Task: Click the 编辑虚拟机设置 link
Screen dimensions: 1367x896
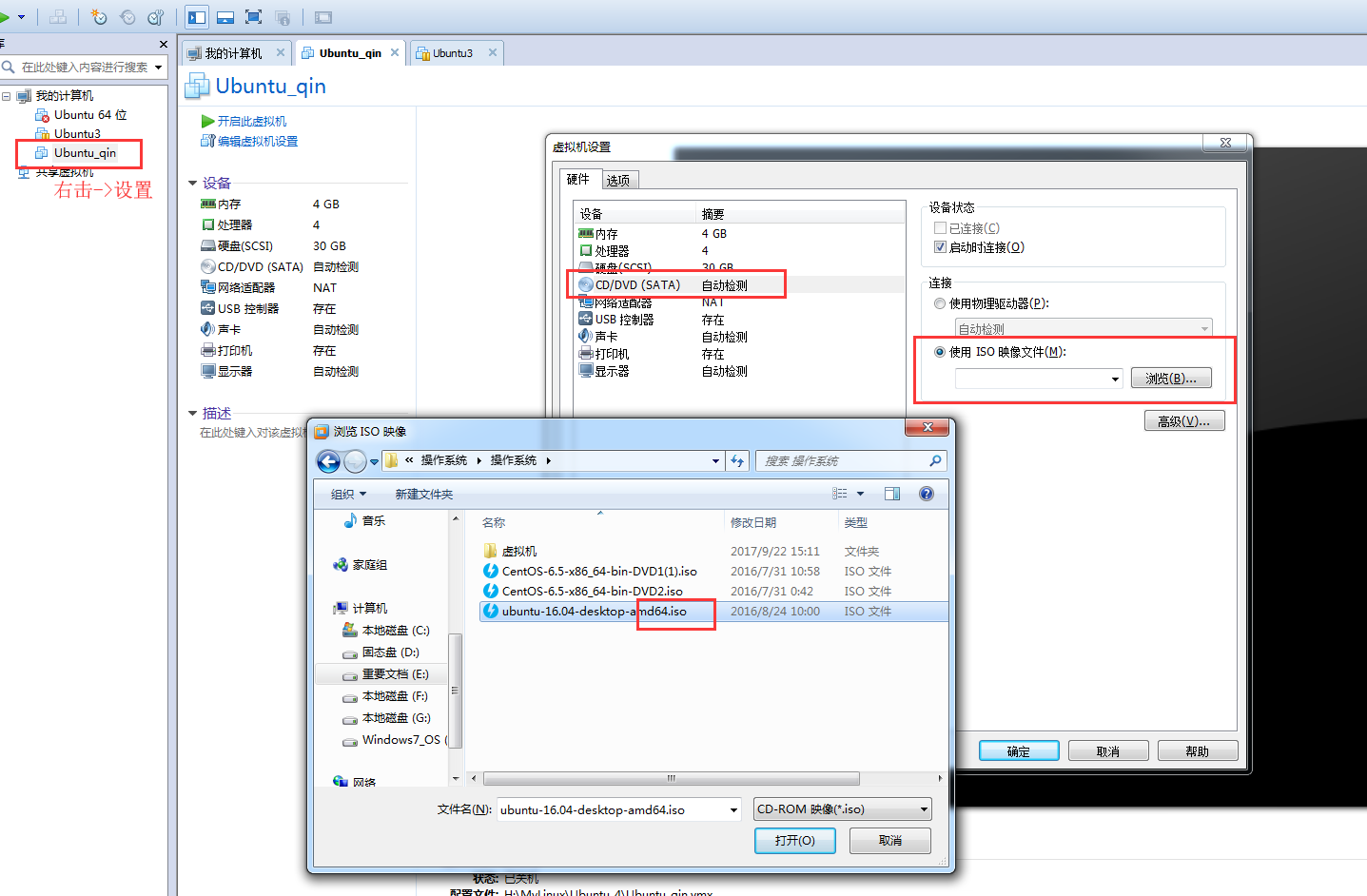Action: pos(258,141)
